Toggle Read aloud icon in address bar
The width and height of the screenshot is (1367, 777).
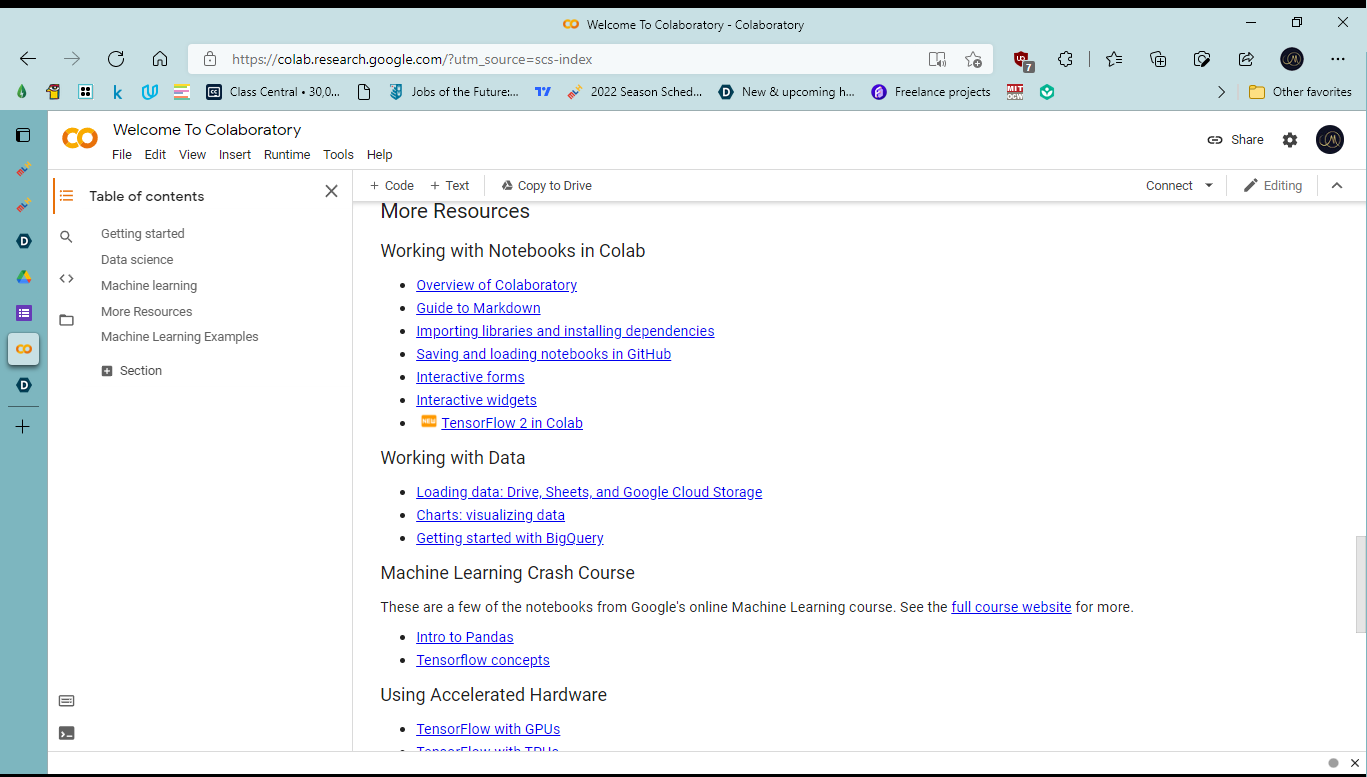click(937, 59)
